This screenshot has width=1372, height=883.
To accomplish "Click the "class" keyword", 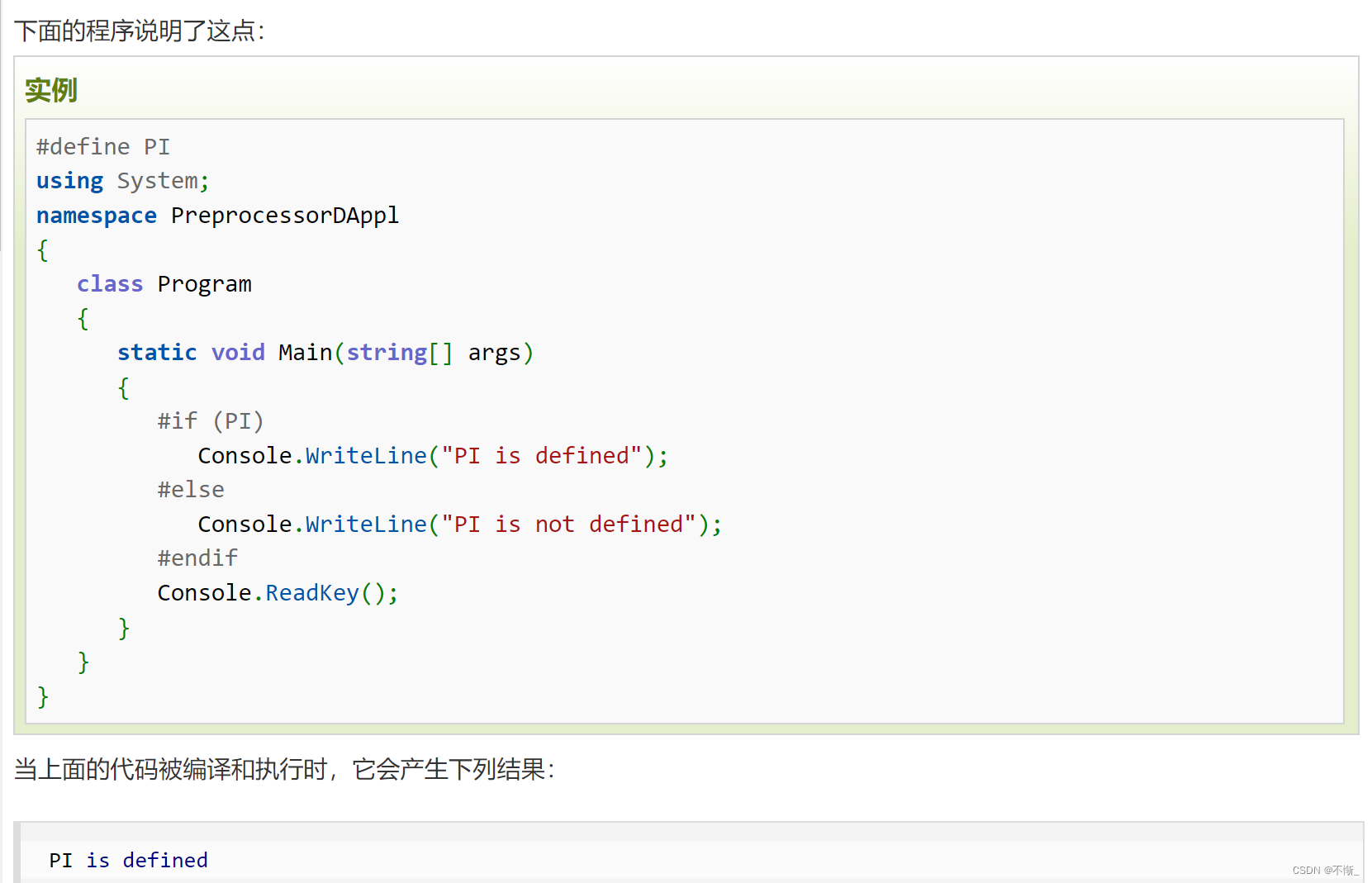I will point(110,284).
